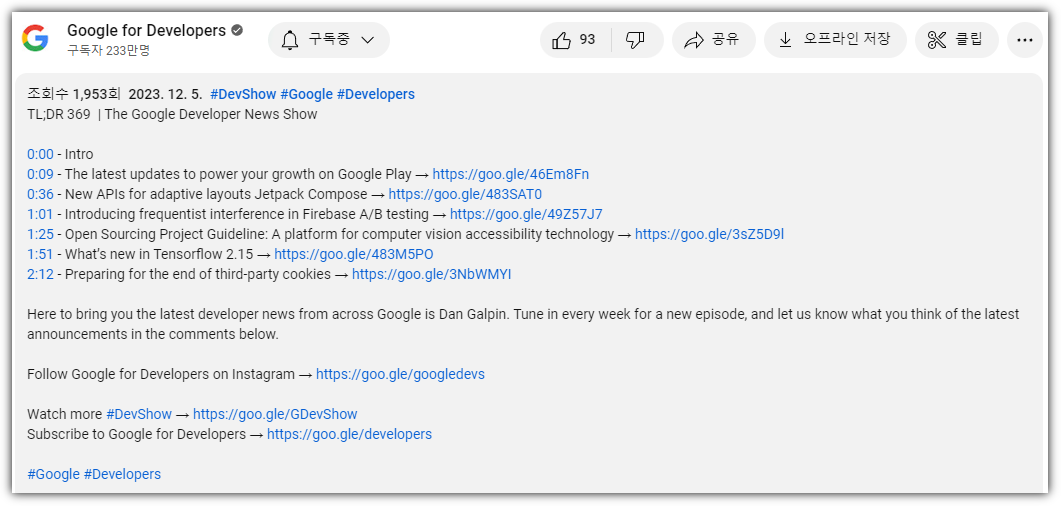Open the goo.gle/483M5PO link
Screen dimensions: 1061x506
coord(354,254)
